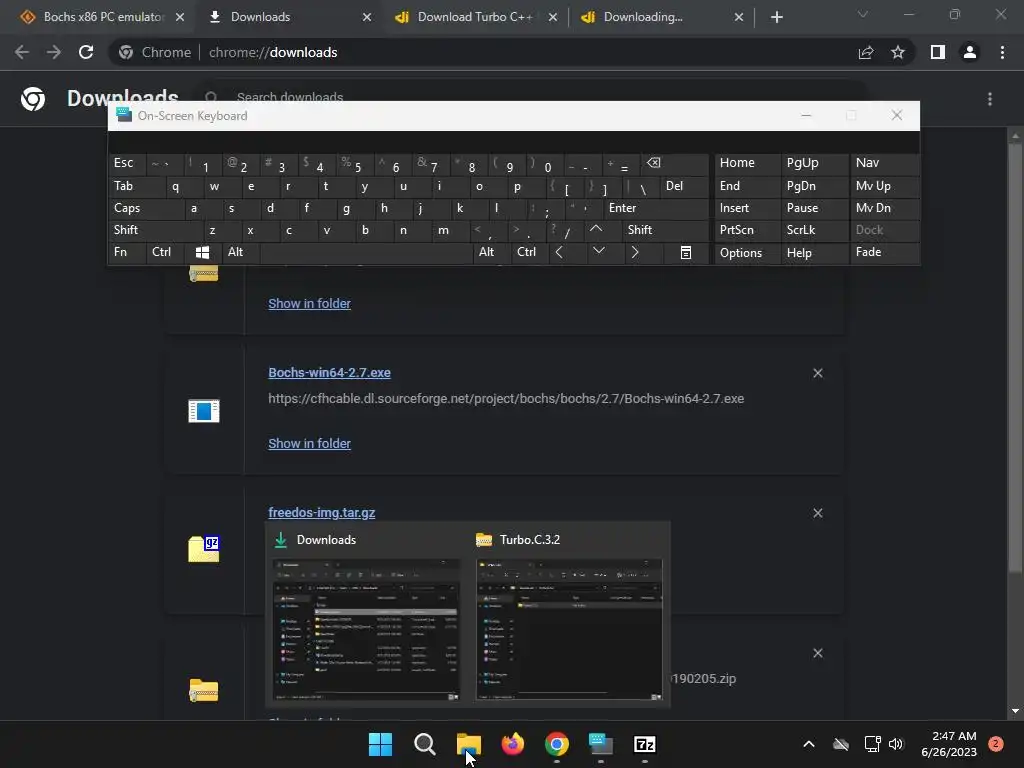Screen dimensions: 1024x768
Task: Toggle the Nav key on the keyboard
Action: [885, 163]
